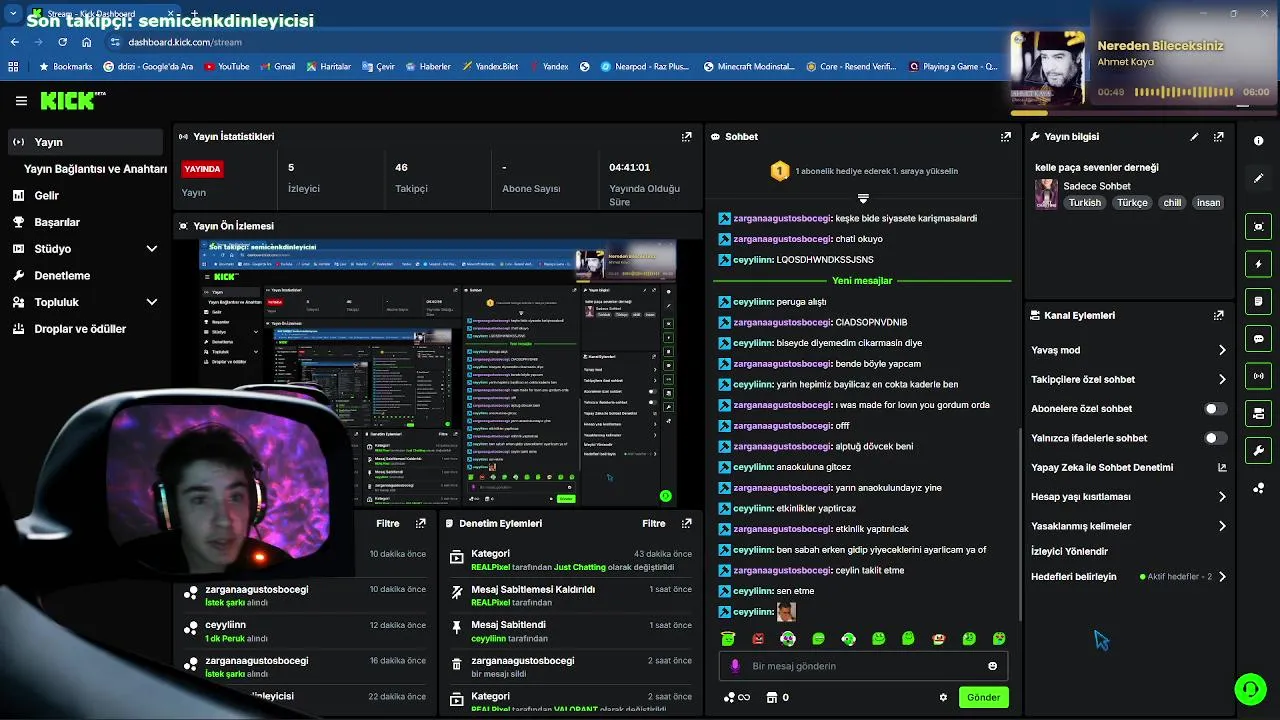1280x720 pixels.
Task: Open Başarılar in the left sidebar
Action: point(84,222)
